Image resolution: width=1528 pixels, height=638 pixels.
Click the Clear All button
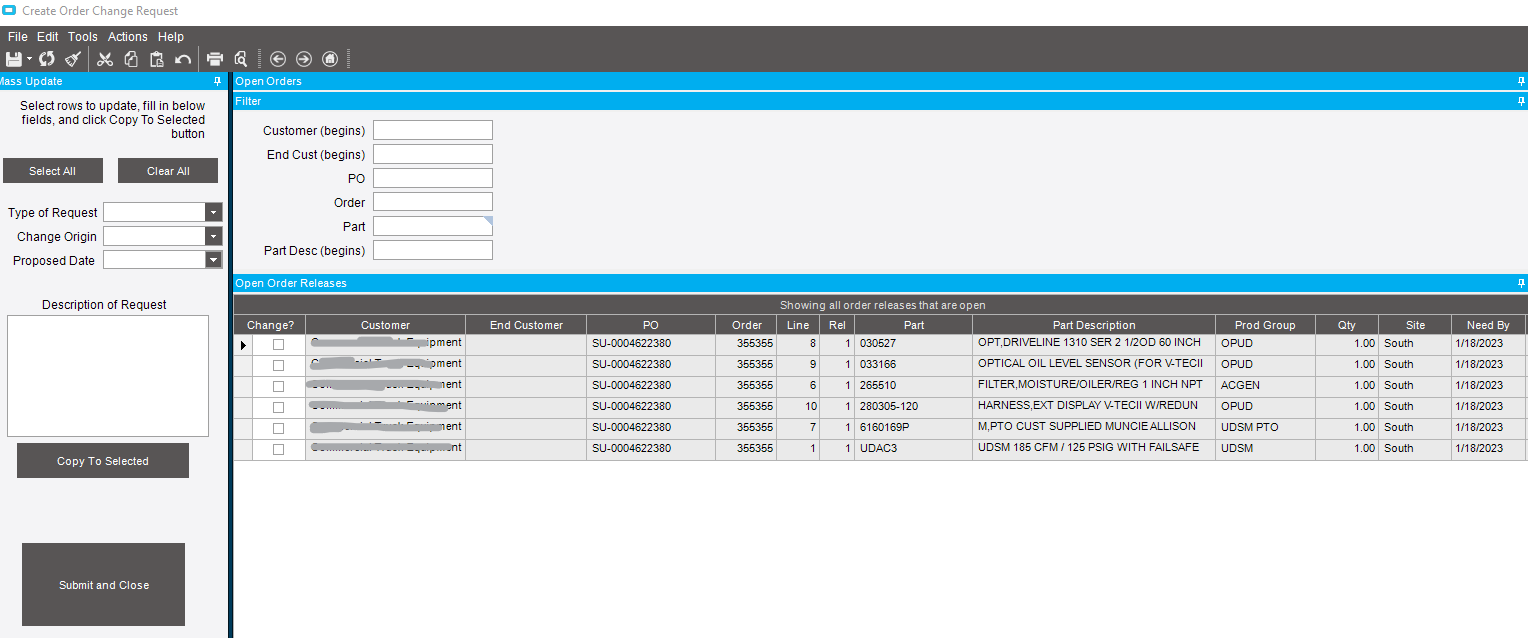(x=168, y=171)
